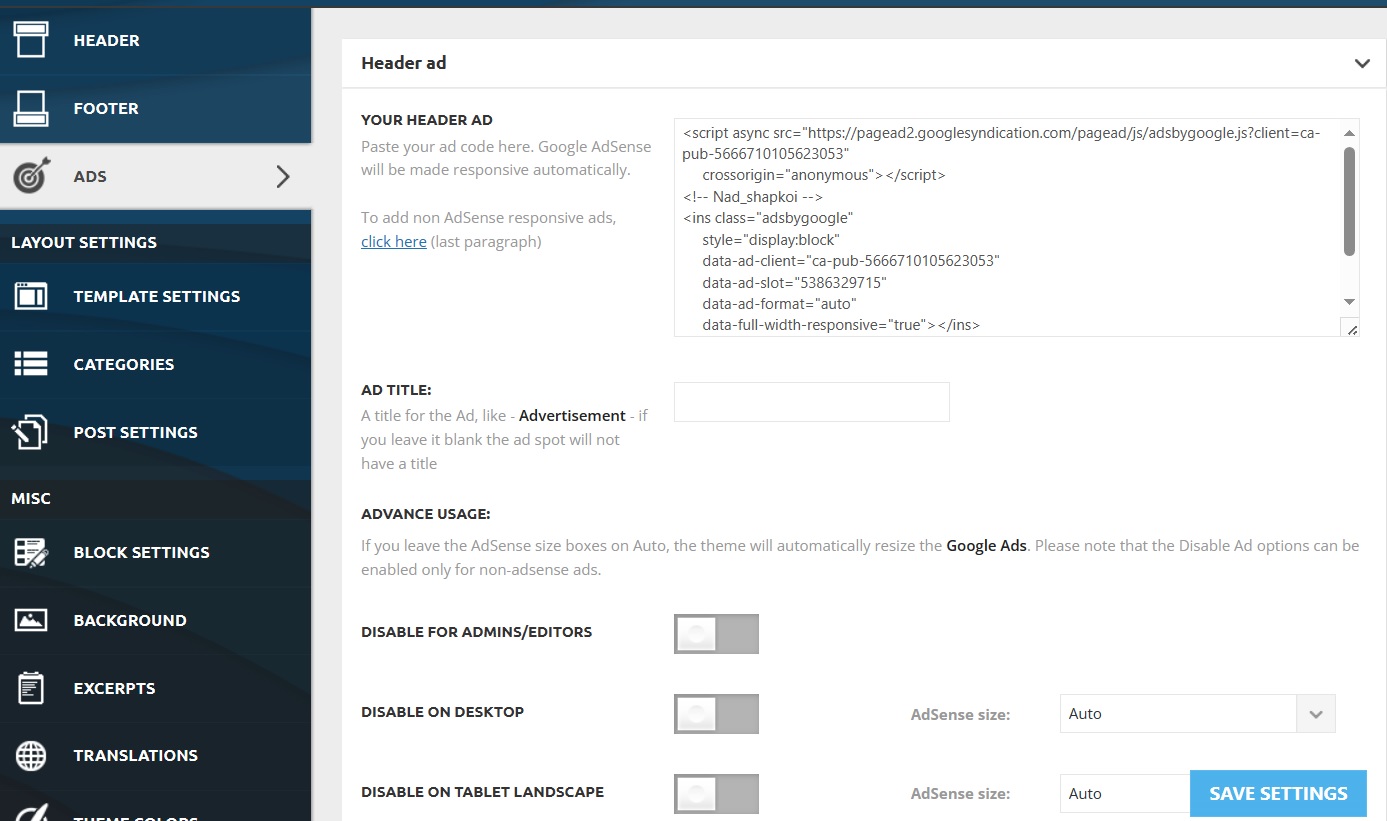Click the Save Settings button
This screenshot has height=821, width=1387.
[x=1278, y=793]
